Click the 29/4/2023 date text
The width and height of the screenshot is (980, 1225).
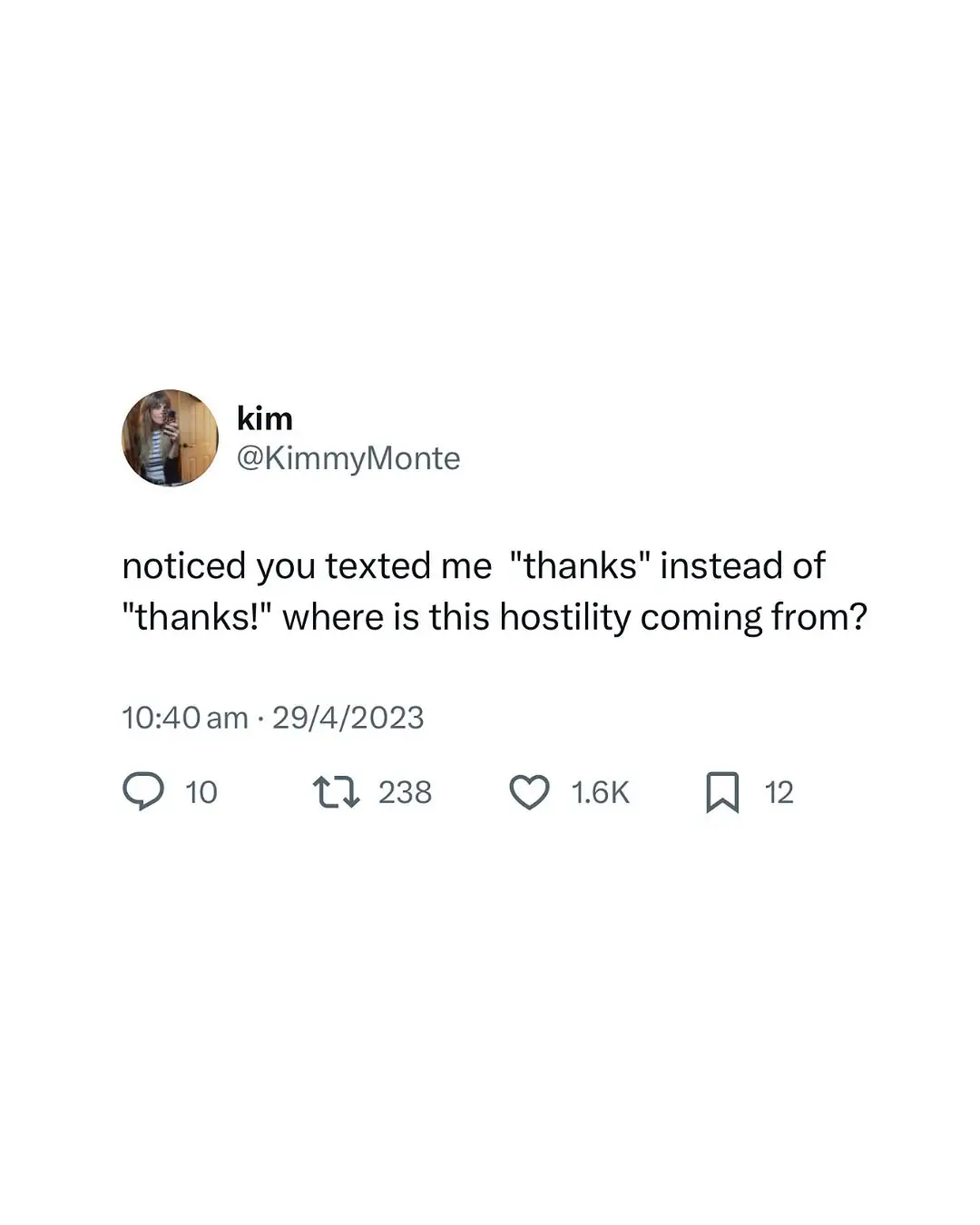click(x=348, y=718)
